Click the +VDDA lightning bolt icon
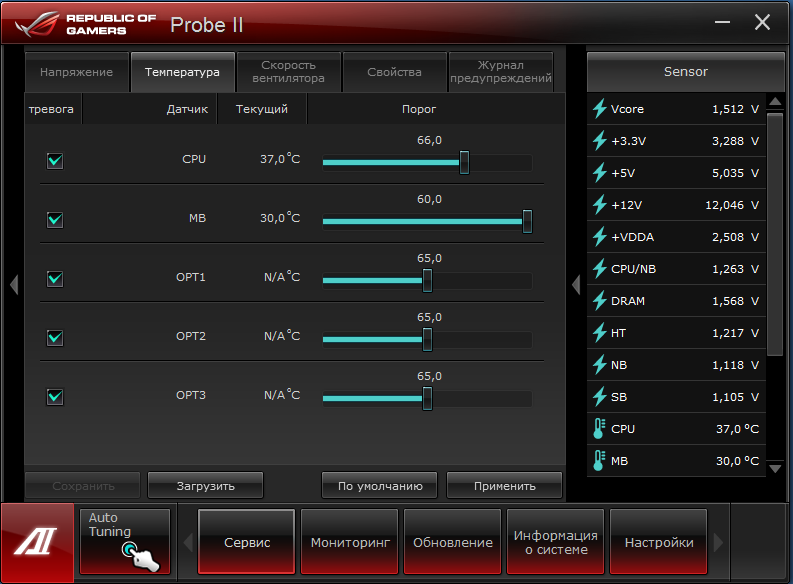Viewport: 793px width, 584px height. [x=600, y=237]
